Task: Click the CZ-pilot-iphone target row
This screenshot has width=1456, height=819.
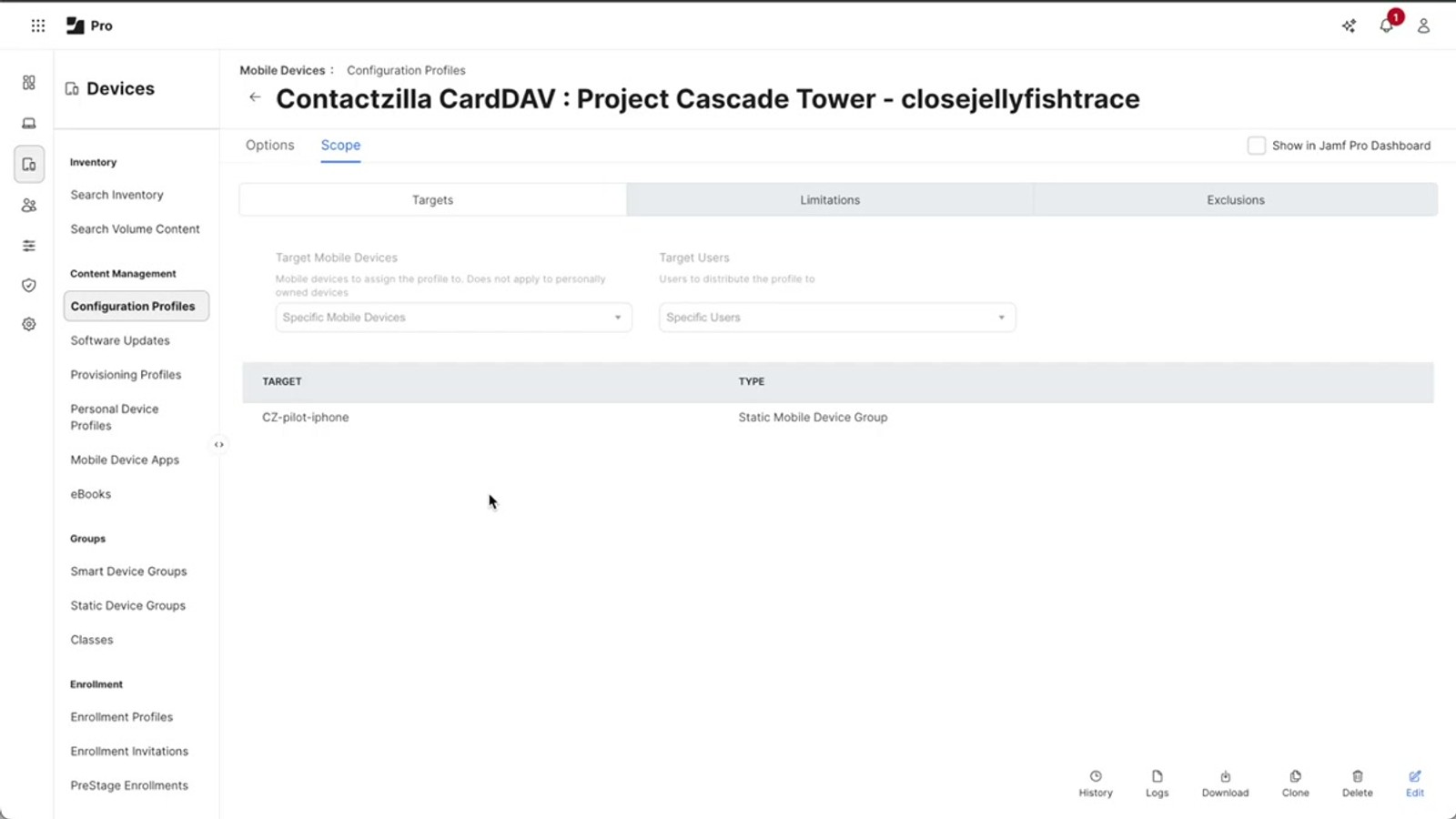Action: tap(838, 418)
